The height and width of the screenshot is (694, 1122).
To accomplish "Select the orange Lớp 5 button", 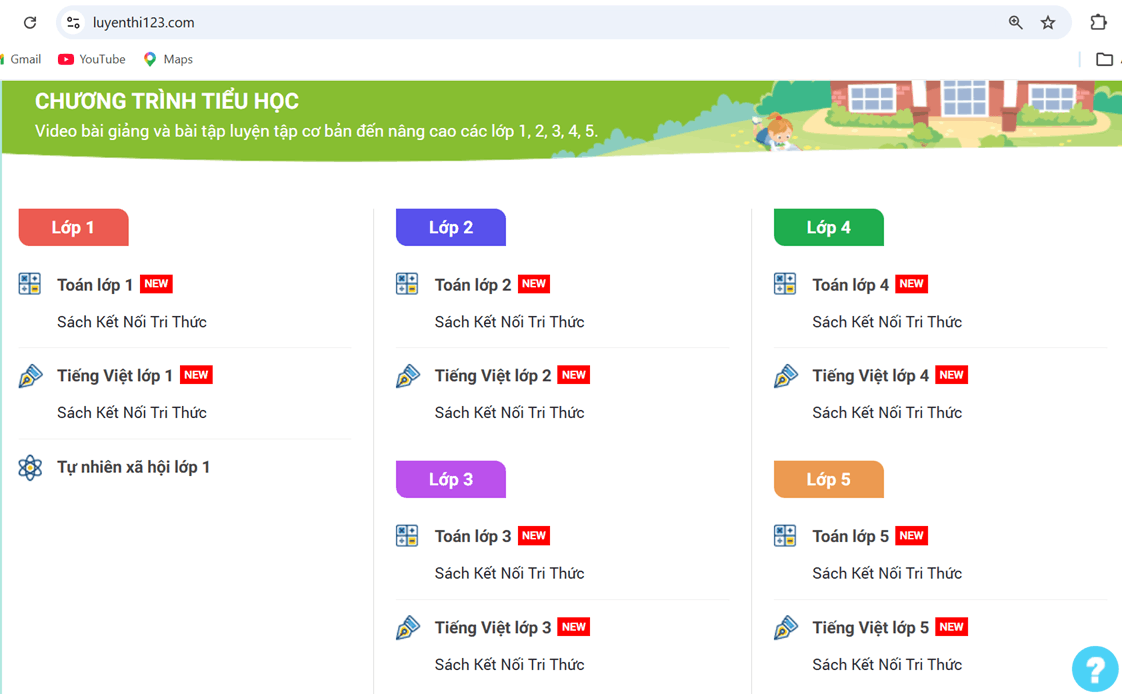I will pyautogui.click(x=829, y=479).
